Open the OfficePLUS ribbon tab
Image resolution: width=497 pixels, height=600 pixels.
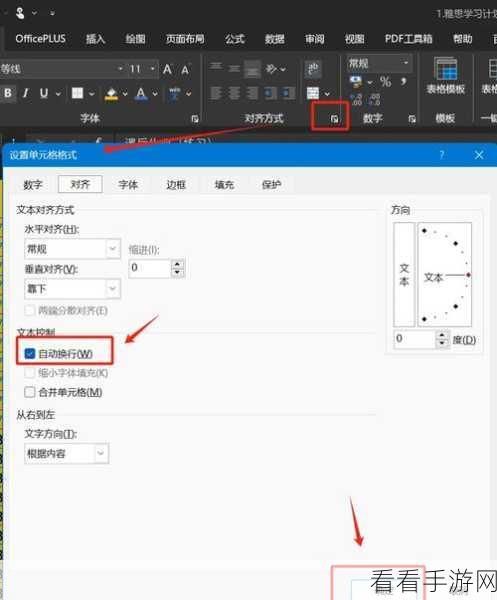[x=41, y=39]
